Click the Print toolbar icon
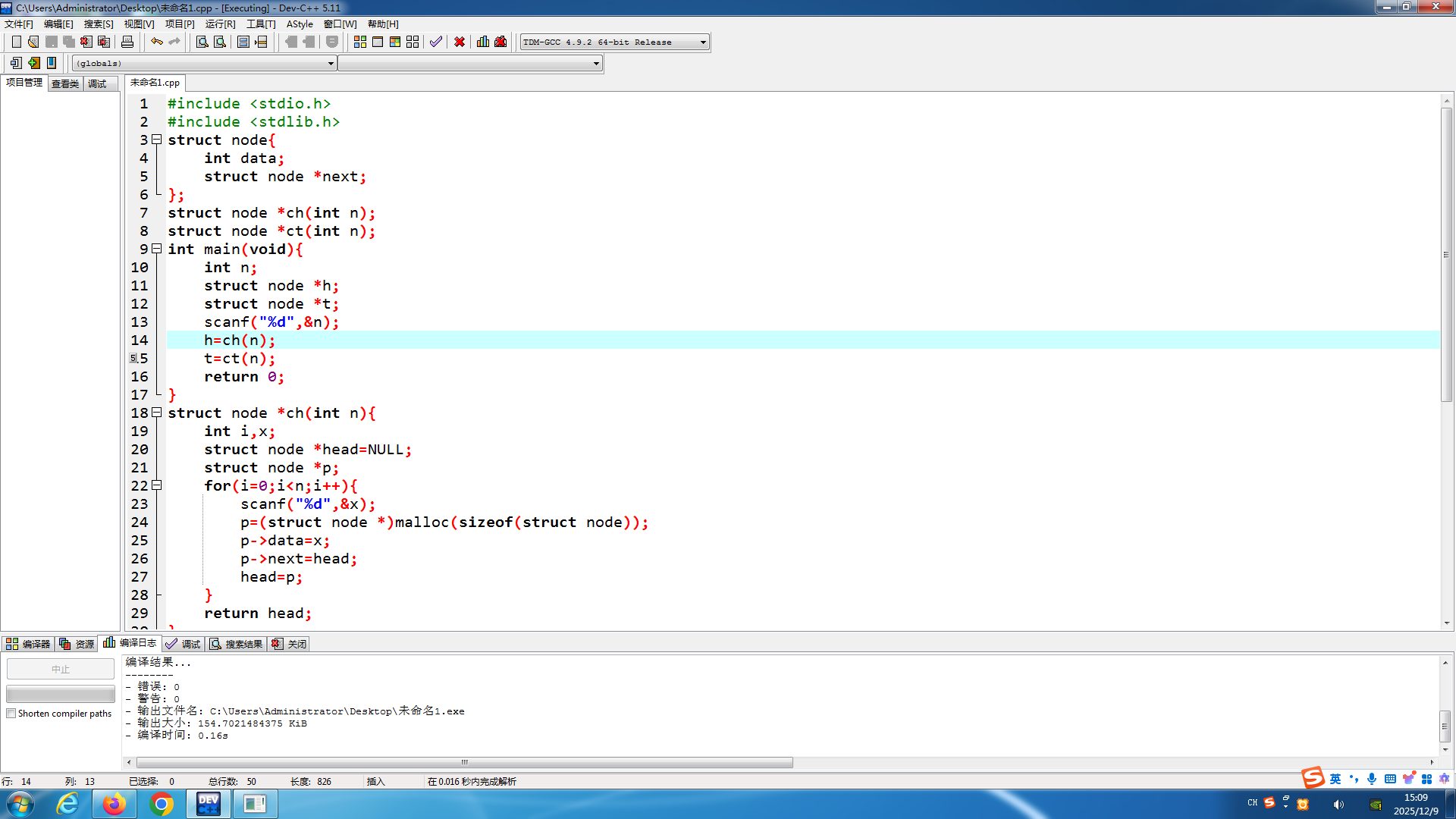1456x819 pixels. (127, 42)
